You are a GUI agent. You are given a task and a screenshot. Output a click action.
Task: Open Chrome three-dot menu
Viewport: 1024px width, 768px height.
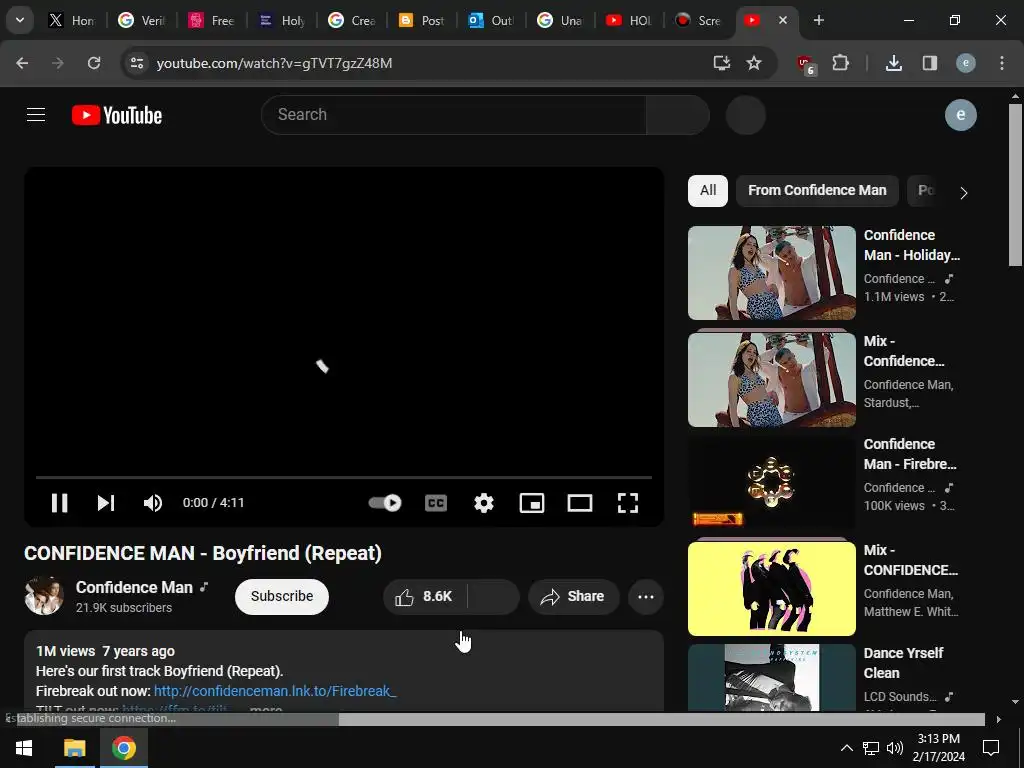click(1002, 63)
